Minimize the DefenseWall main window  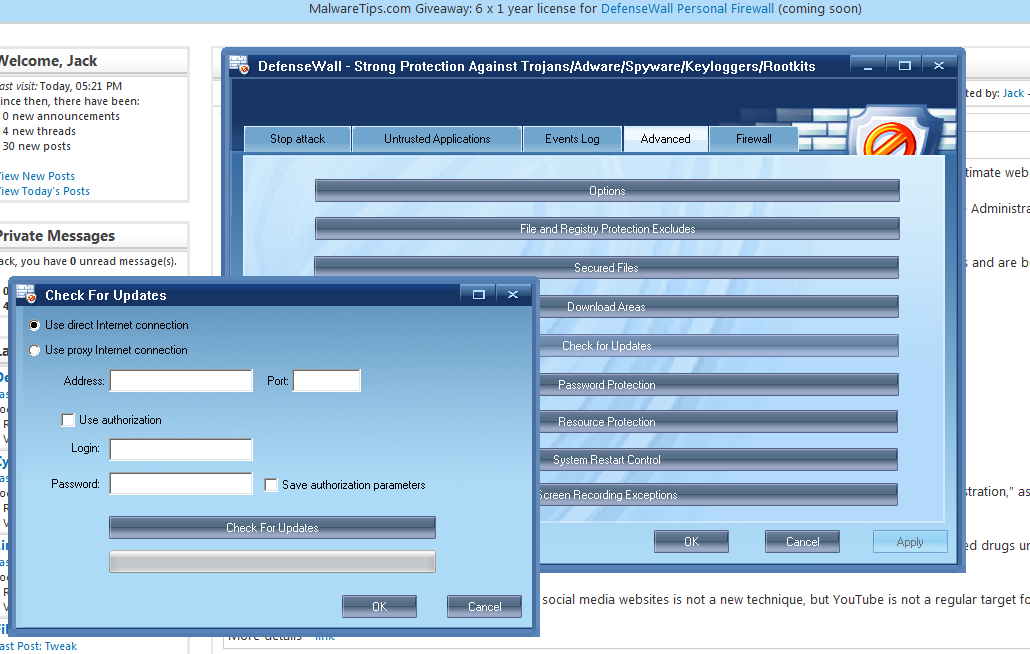pyautogui.click(x=868, y=66)
